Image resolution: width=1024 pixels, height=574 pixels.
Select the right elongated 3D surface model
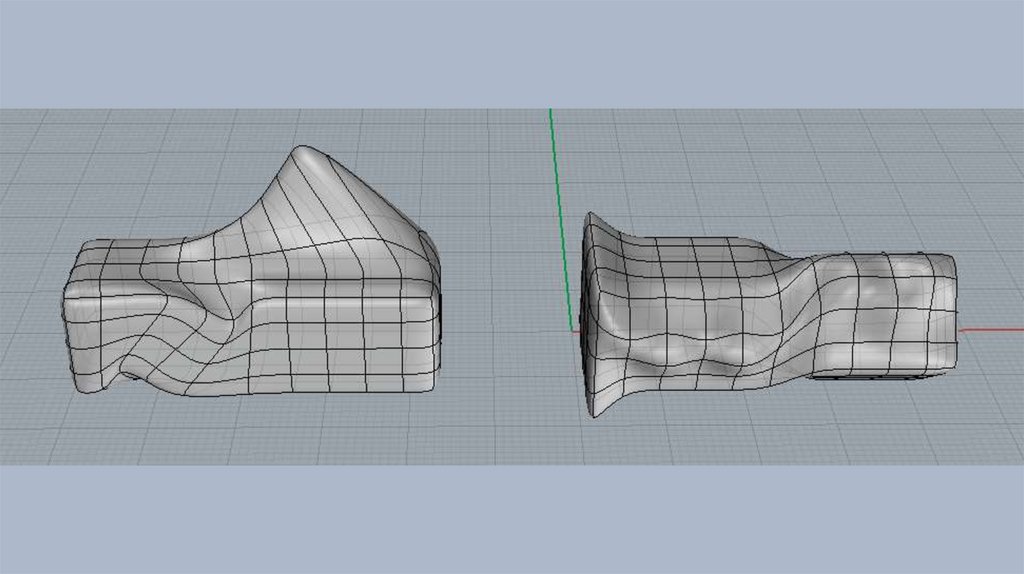pyautogui.click(x=769, y=316)
